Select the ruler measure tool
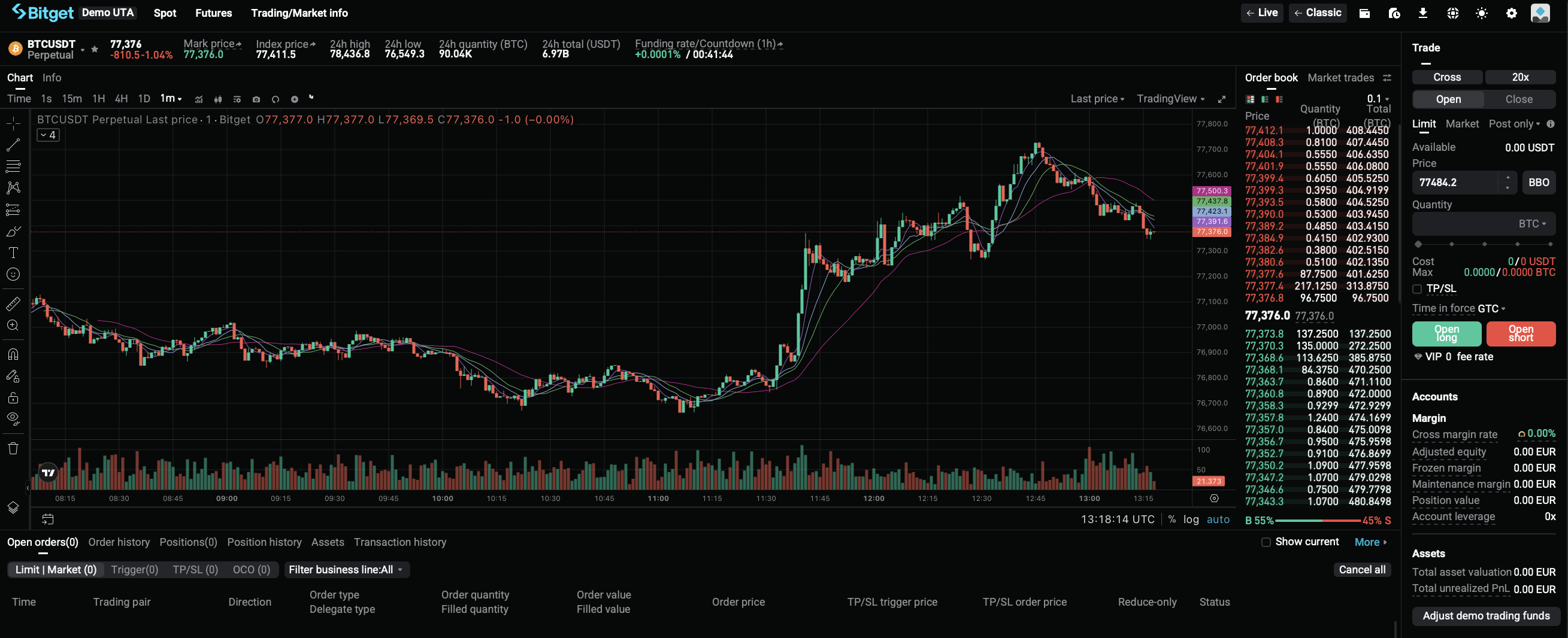Image resolution: width=1568 pixels, height=638 pixels. click(x=13, y=303)
